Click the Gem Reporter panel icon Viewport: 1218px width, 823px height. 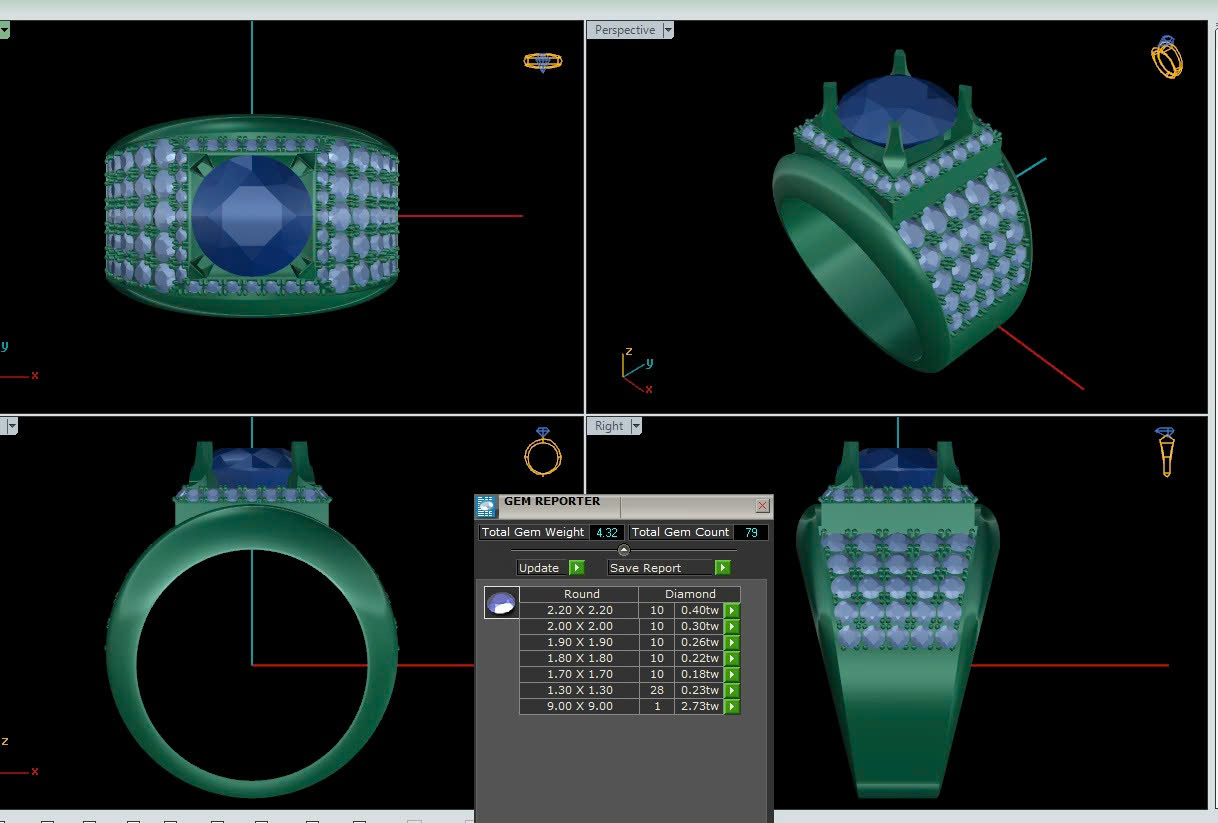point(486,506)
